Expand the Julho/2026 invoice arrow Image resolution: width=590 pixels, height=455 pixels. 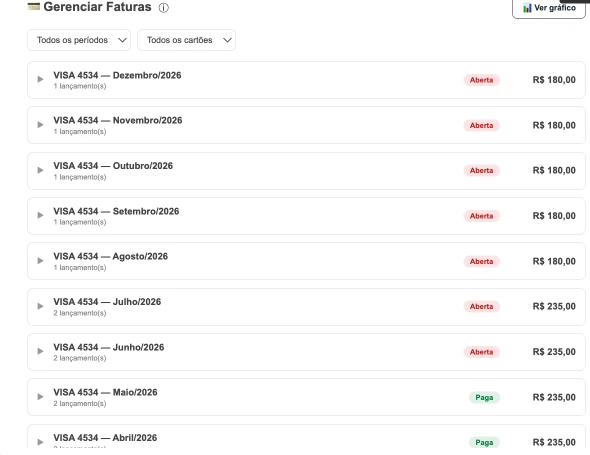pyautogui.click(x=40, y=306)
